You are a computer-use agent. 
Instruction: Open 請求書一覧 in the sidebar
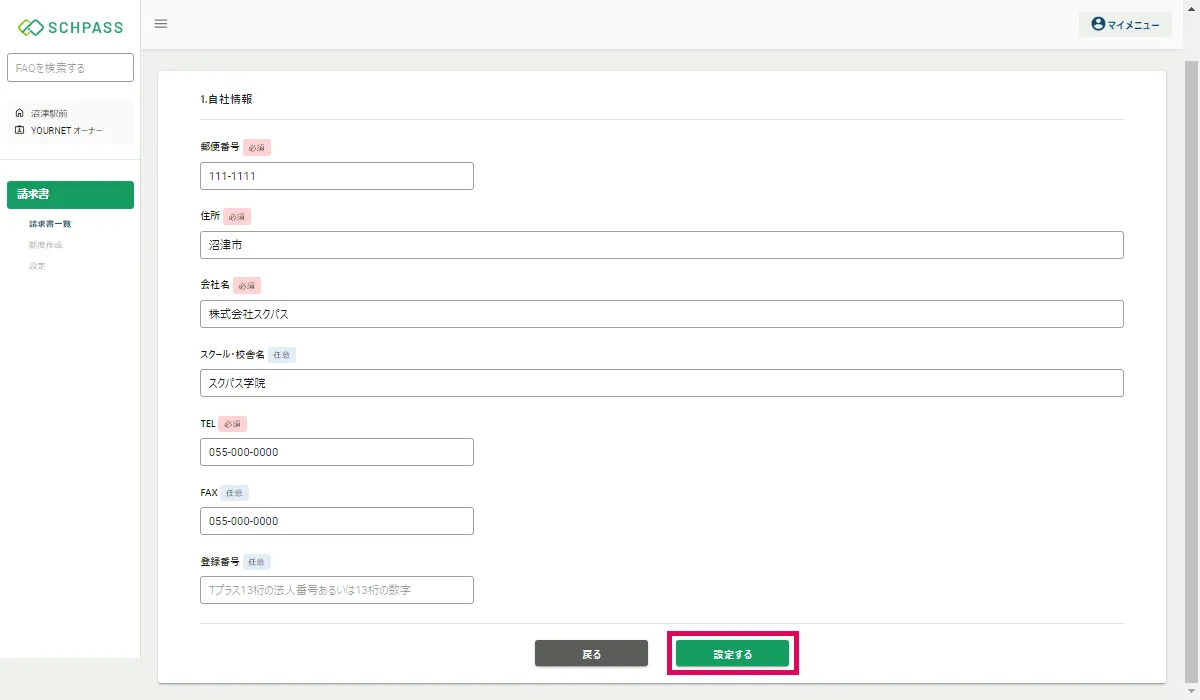point(50,224)
